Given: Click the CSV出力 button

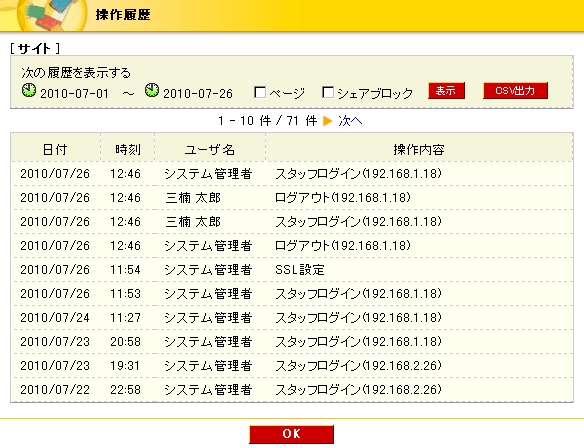Looking at the screenshot, I should pos(515,91).
